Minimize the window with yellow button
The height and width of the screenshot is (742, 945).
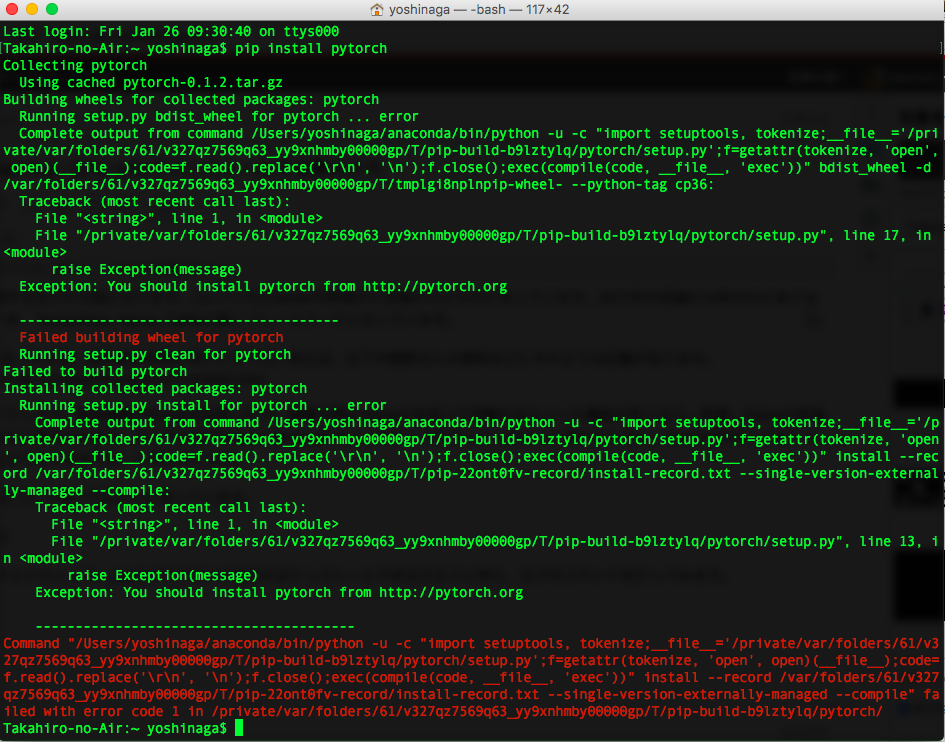(x=32, y=9)
